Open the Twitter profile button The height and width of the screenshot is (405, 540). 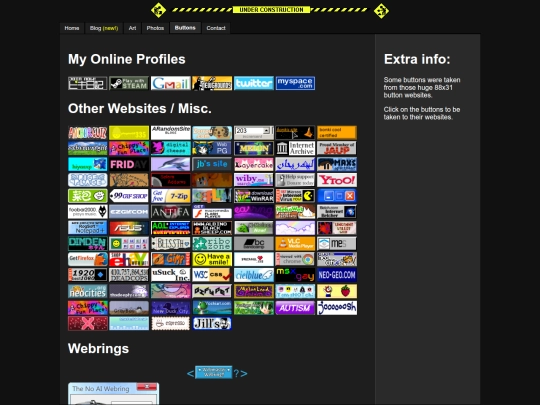click(254, 83)
